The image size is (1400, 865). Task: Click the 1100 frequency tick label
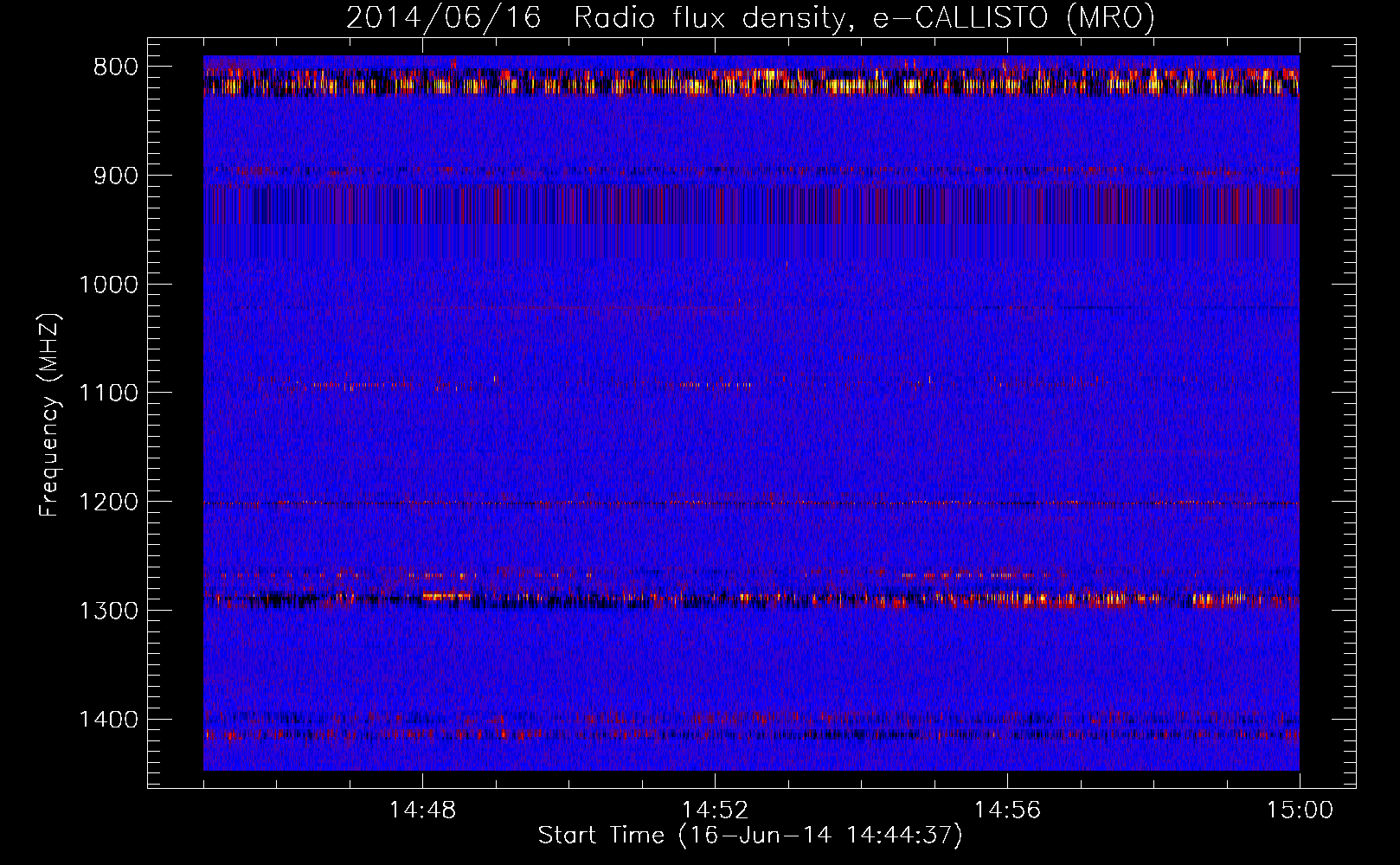coord(109,394)
